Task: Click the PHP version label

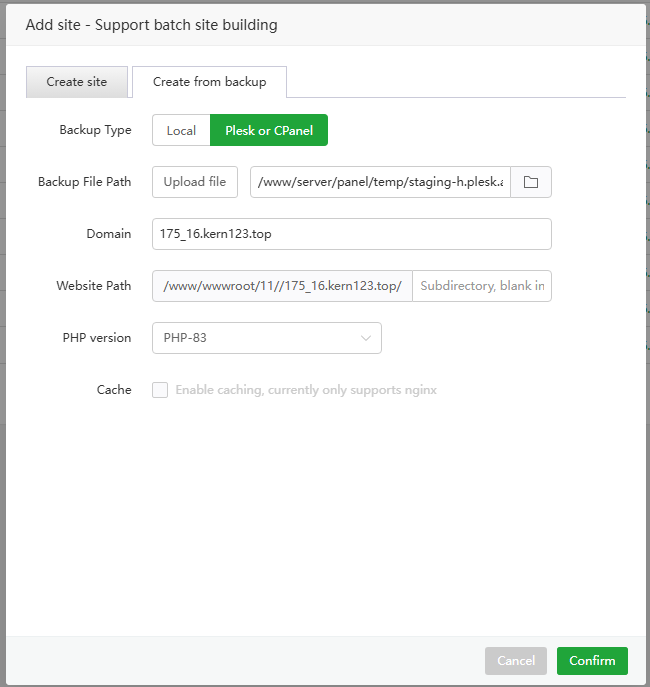Action: pos(96,338)
